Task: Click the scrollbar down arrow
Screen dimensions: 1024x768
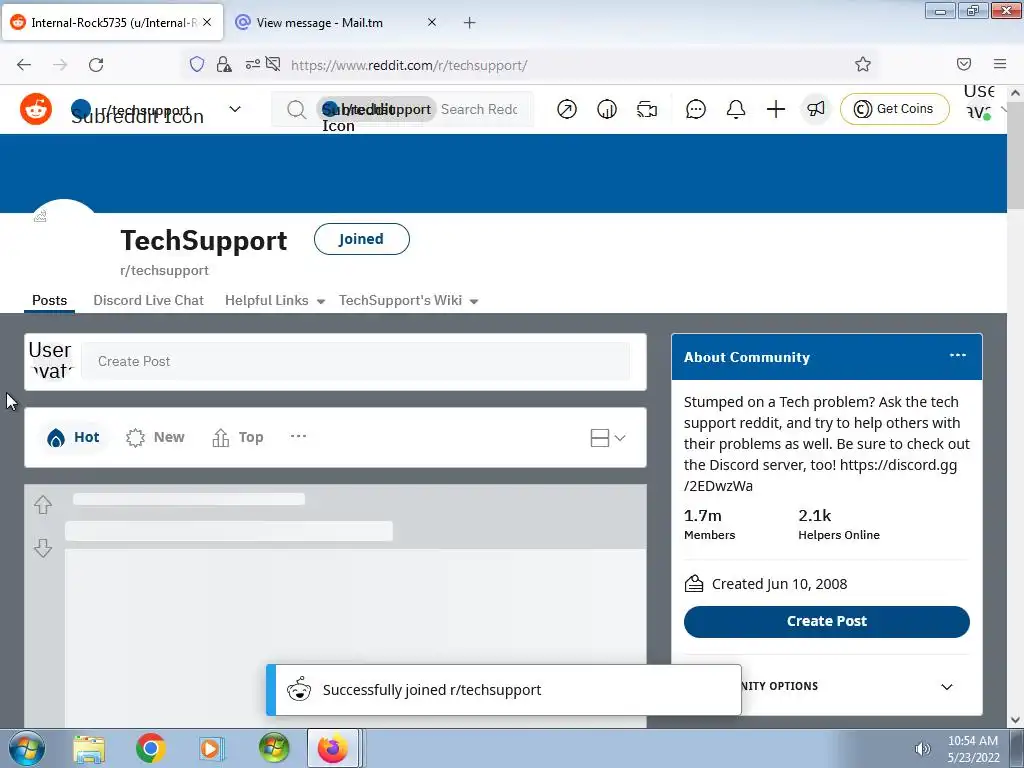Action: coord(1015,720)
